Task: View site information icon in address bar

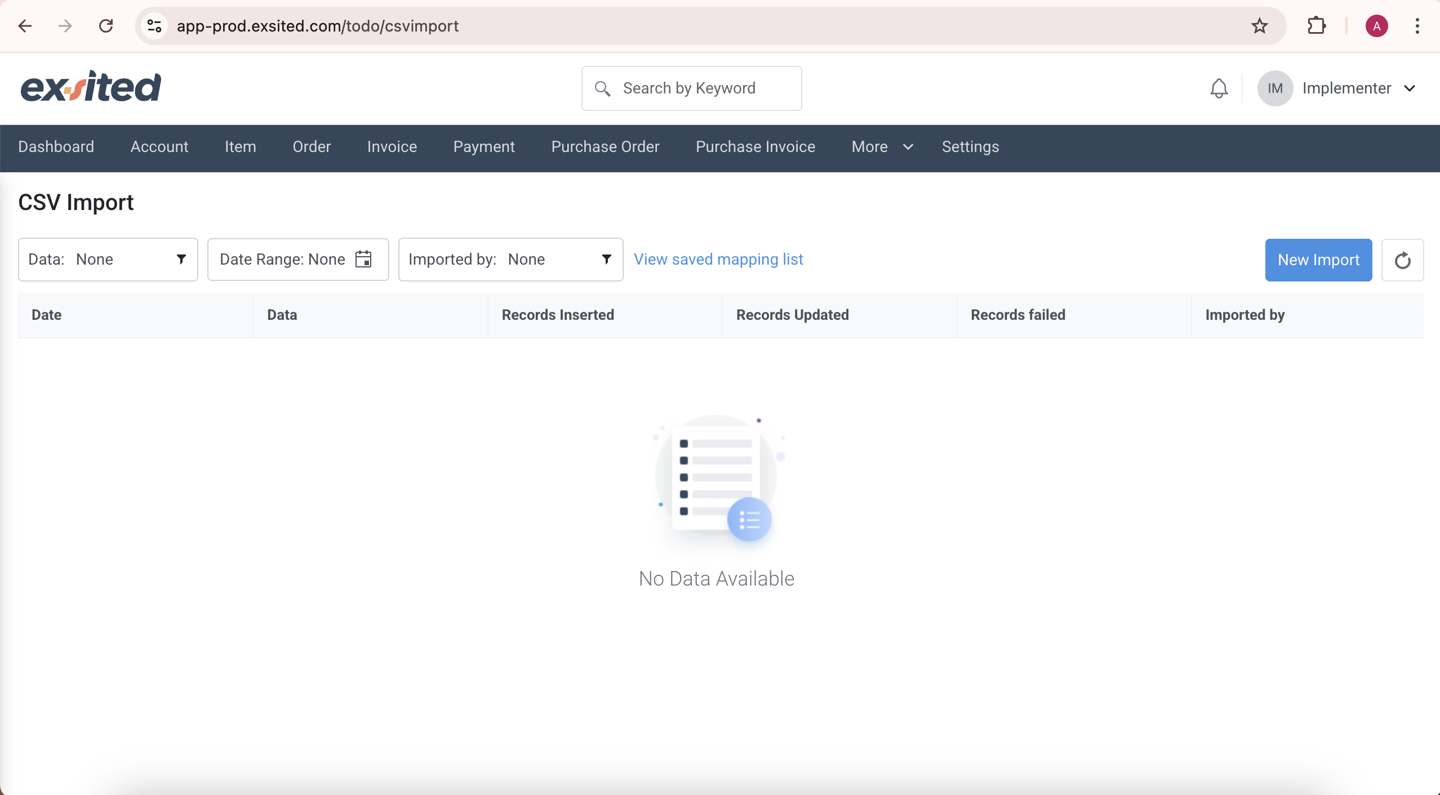Action: click(154, 26)
